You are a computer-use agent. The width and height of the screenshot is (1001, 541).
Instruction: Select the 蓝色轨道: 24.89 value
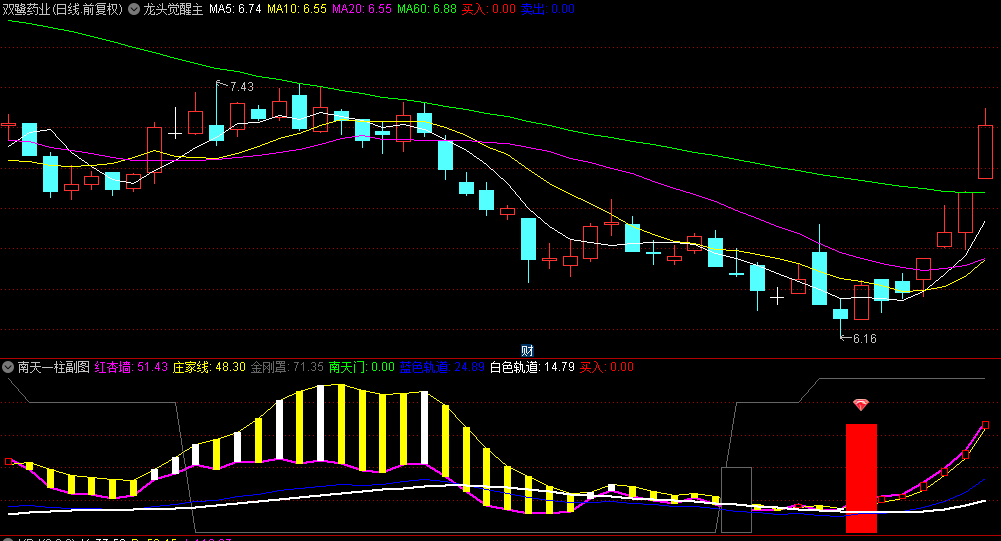[x=442, y=367]
